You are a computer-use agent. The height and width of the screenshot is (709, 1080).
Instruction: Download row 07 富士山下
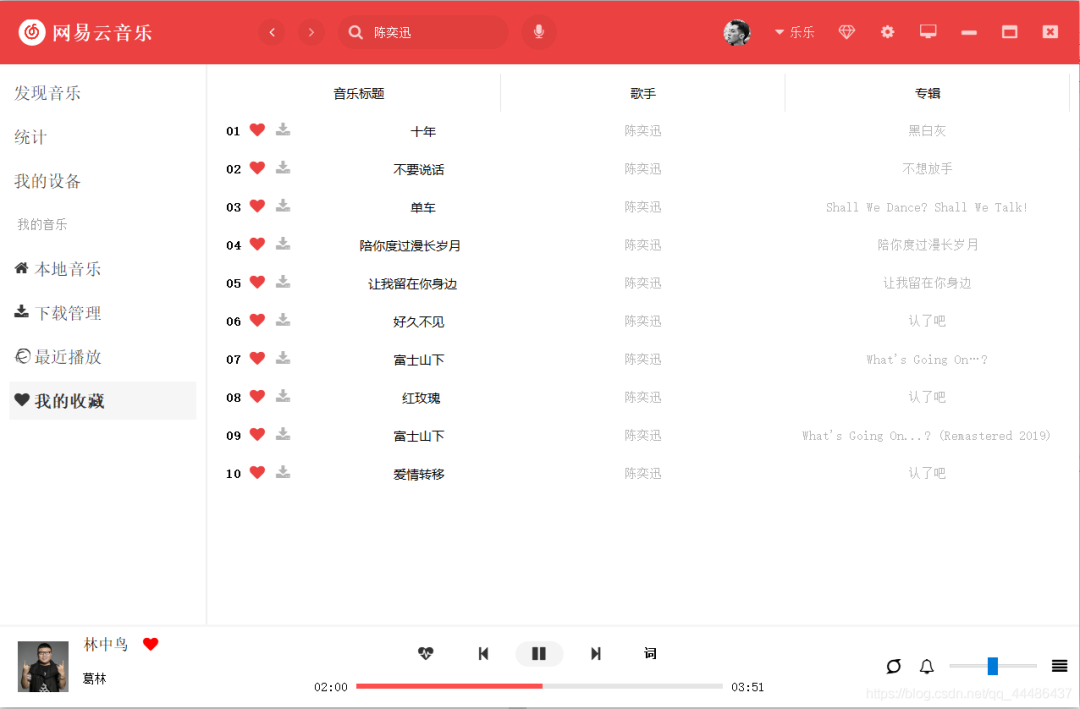[x=283, y=358]
